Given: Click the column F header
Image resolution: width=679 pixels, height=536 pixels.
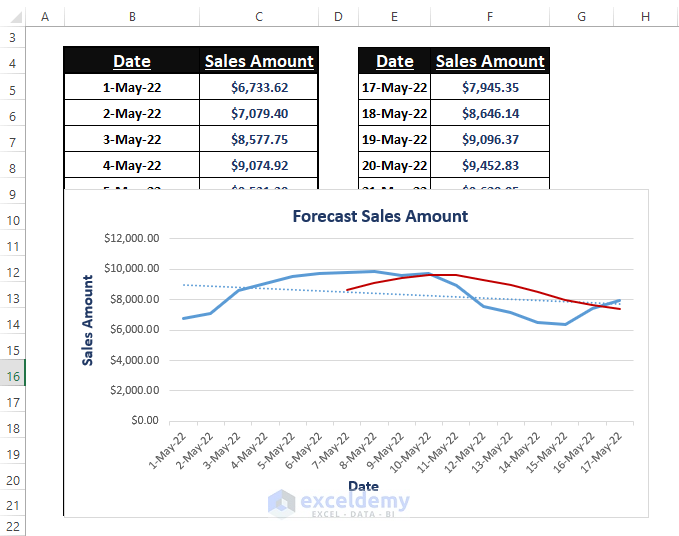Looking at the screenshot, I should coord(490,16).
